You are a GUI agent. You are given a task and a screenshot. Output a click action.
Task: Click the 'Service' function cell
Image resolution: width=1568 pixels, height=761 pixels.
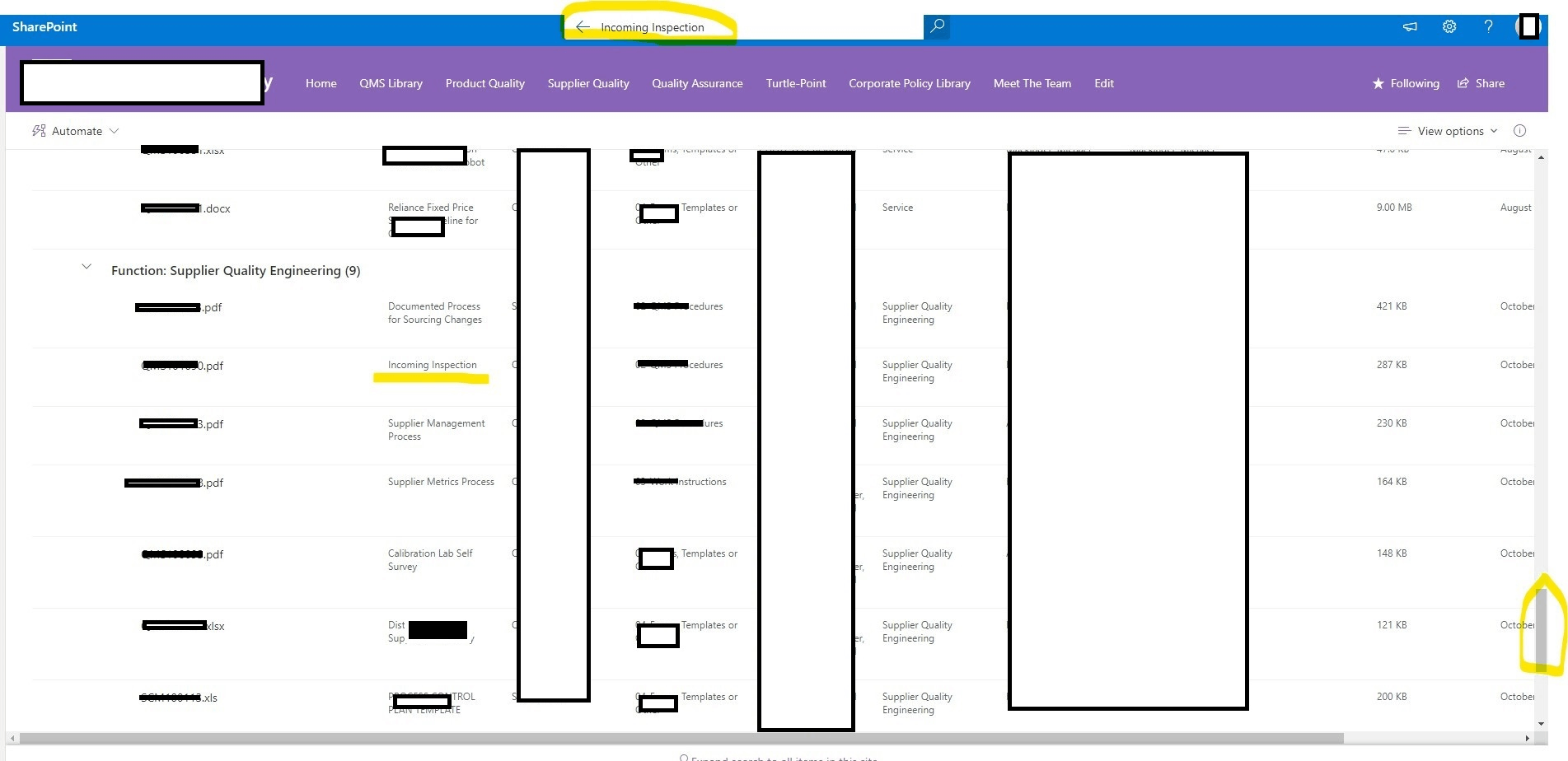point(897,208)
